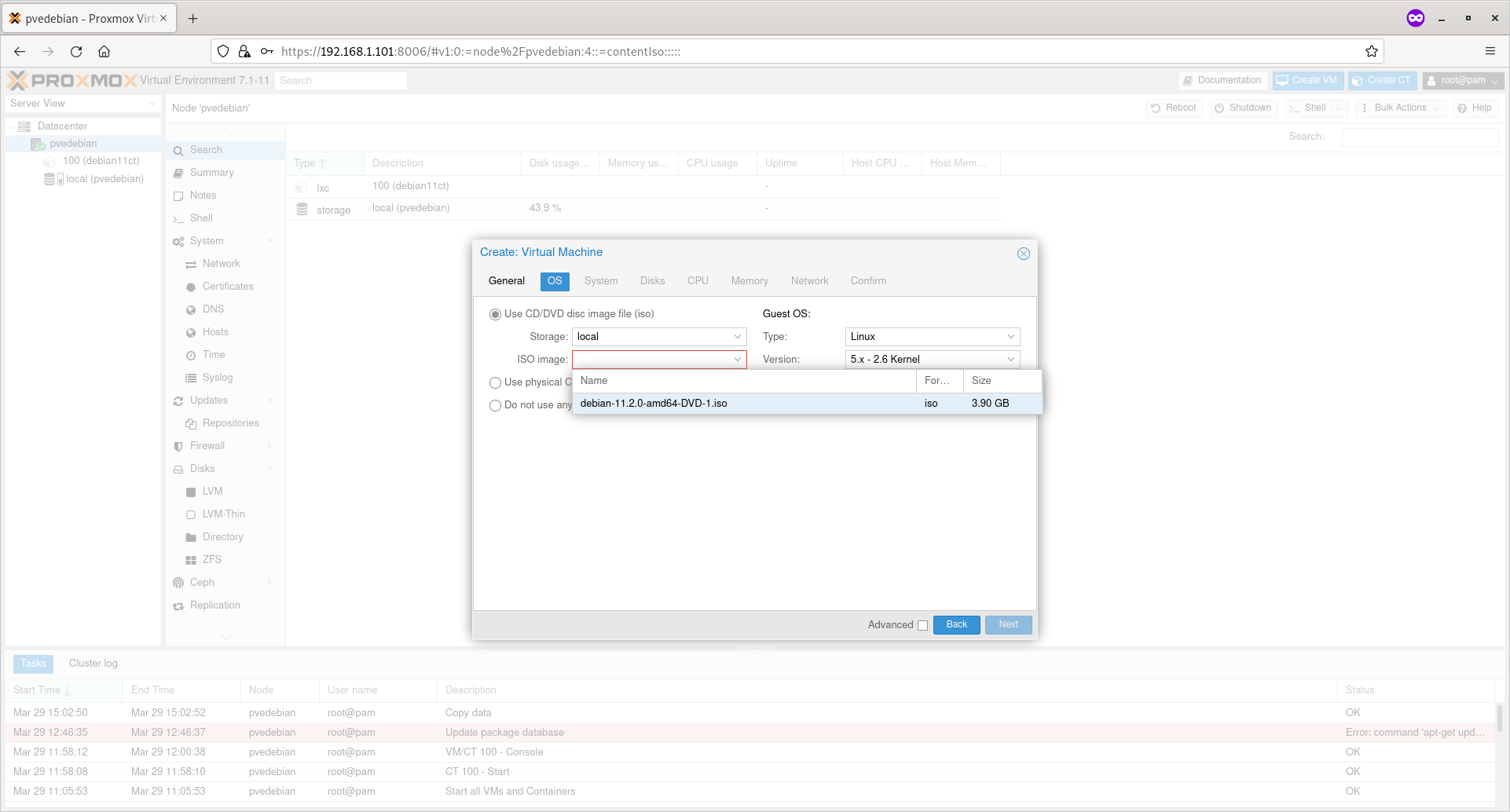Click the top Search input field

(341, 81)
